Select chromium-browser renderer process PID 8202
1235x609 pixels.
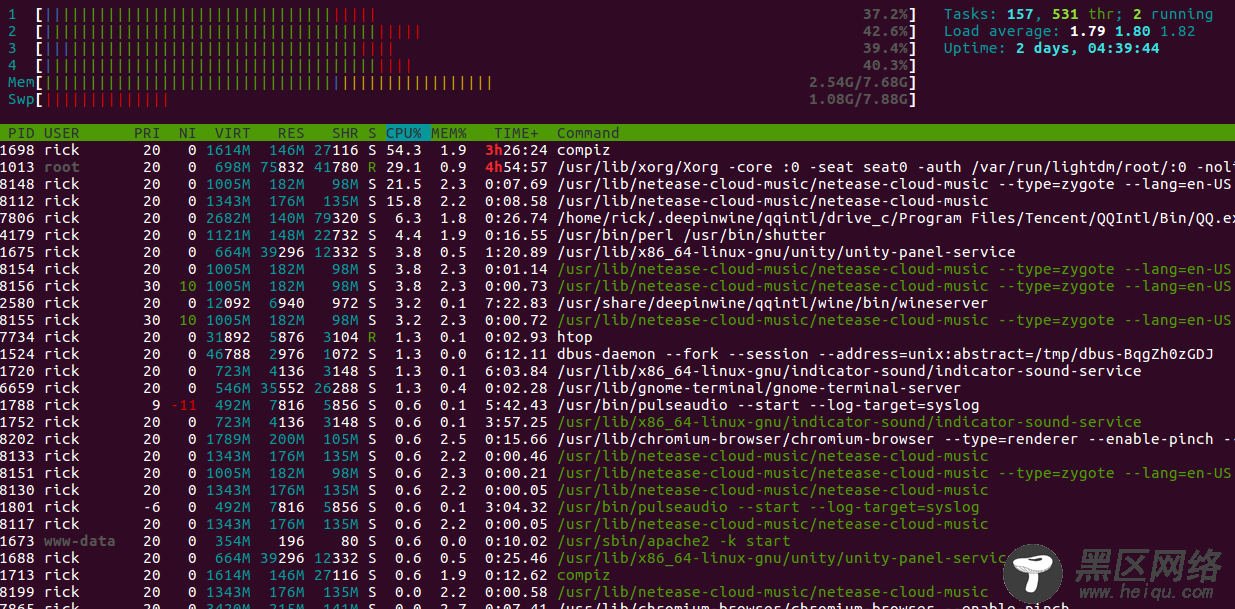tap(617, 439)
